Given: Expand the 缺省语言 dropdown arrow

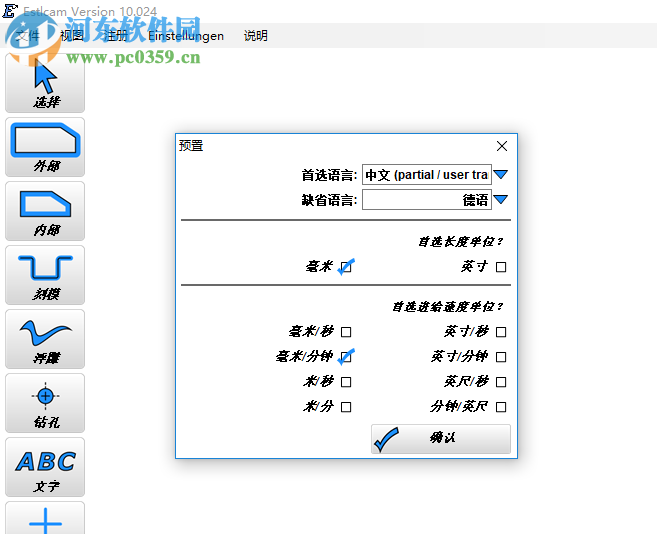Looking at the screenshot, I should click(501, 200).
